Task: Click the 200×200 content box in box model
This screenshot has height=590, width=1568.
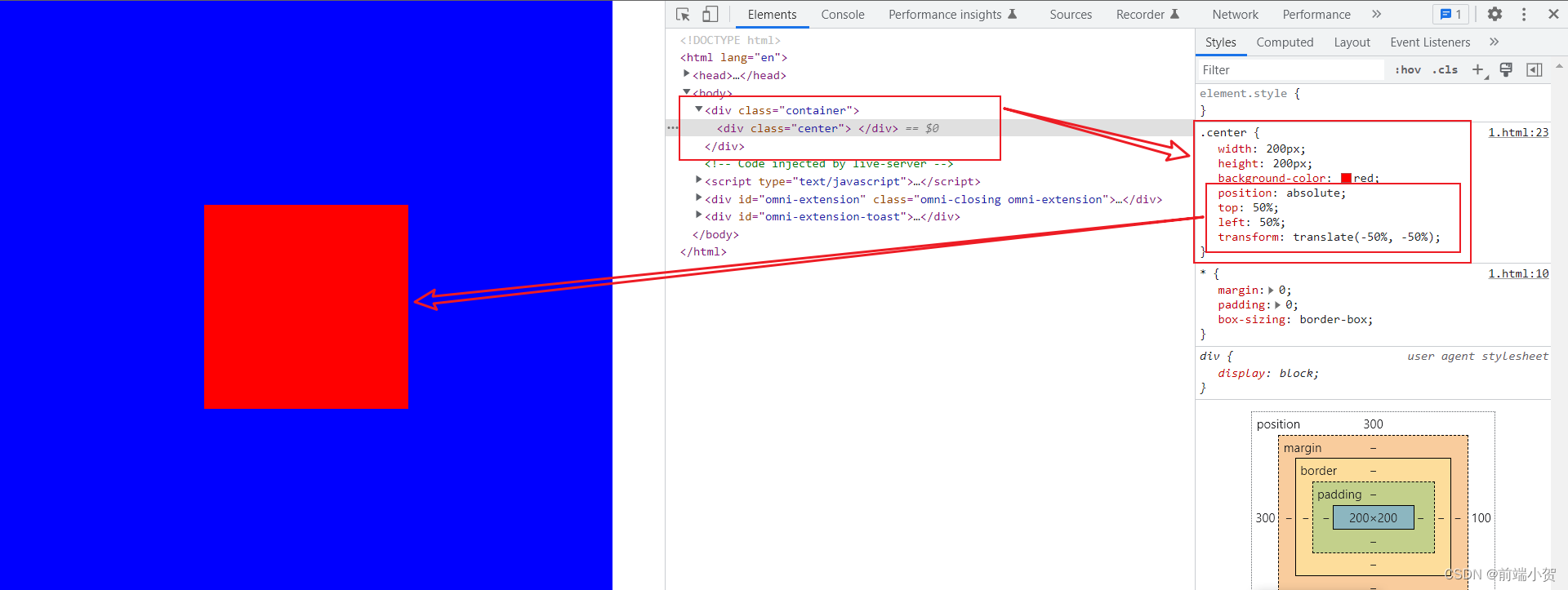Action: [x=1373, y=517]
